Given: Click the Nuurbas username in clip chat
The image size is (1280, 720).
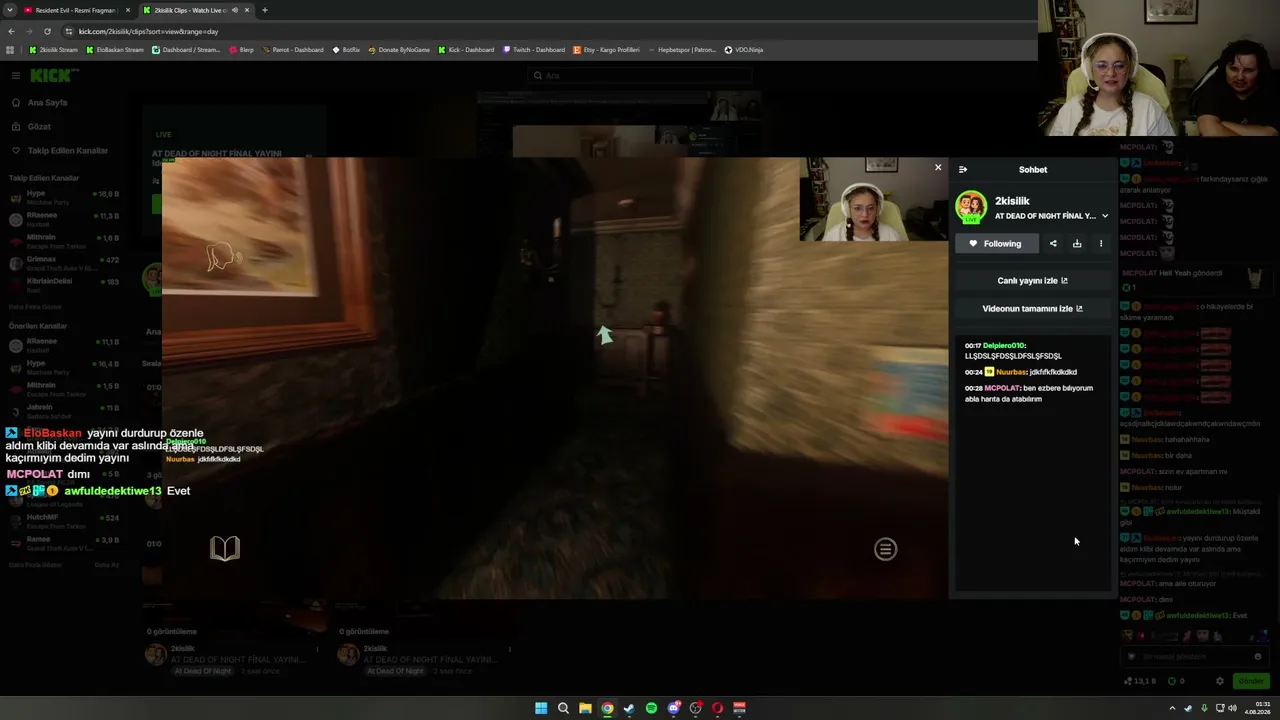Looking at the screenshot, I should (x=1011, y=372).
